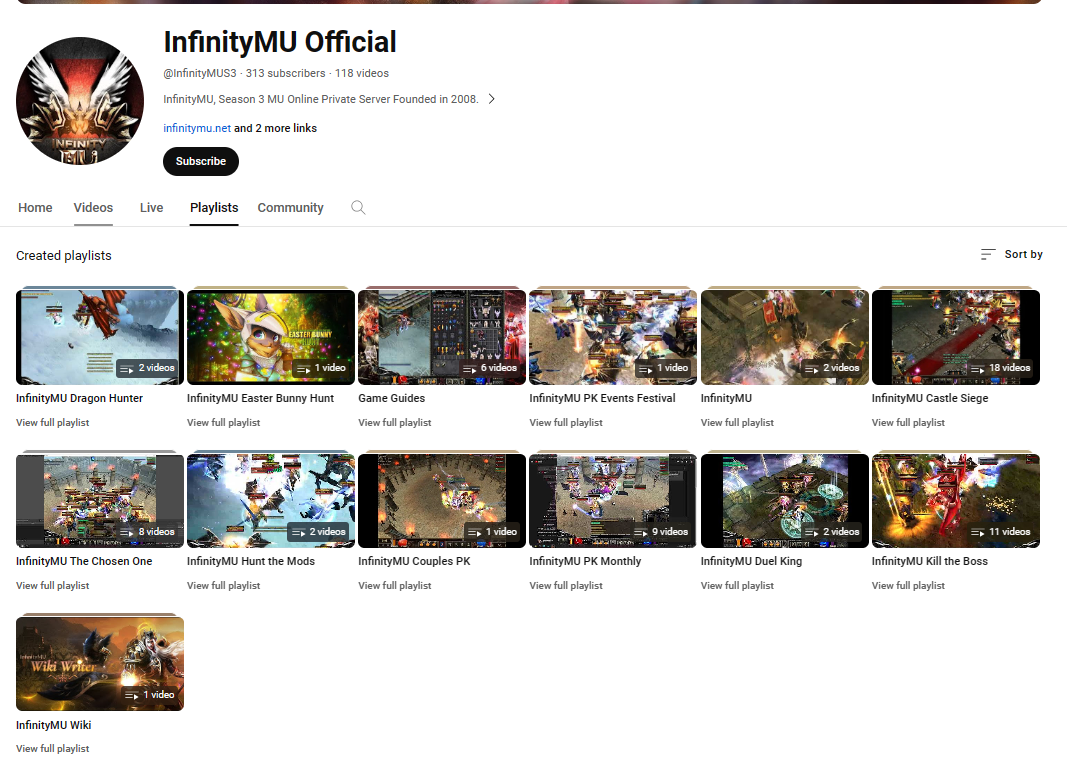The image size is (1067, 775).
Task: Go to the Community tab
Action: tap(291, 208)
